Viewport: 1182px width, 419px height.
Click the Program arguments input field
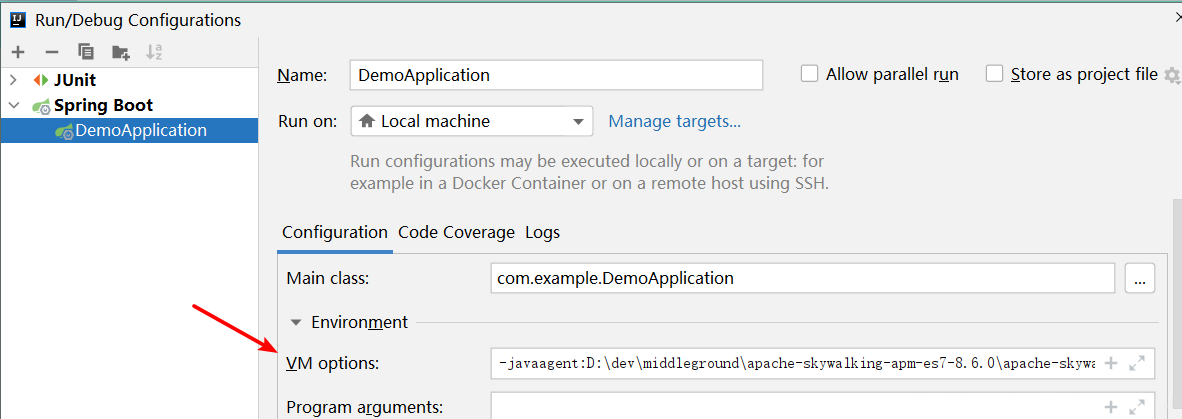tap(822, 405)
